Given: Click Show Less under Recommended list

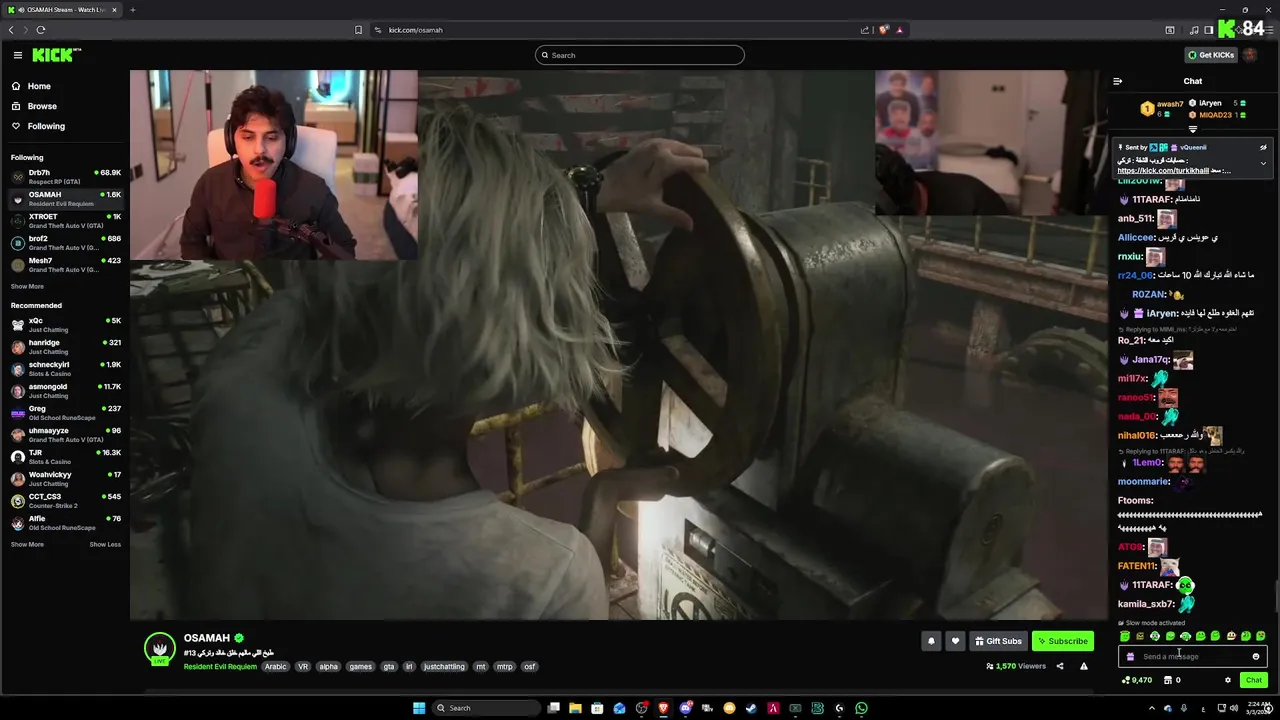Looking at the screenshot, I should [105, 544].
